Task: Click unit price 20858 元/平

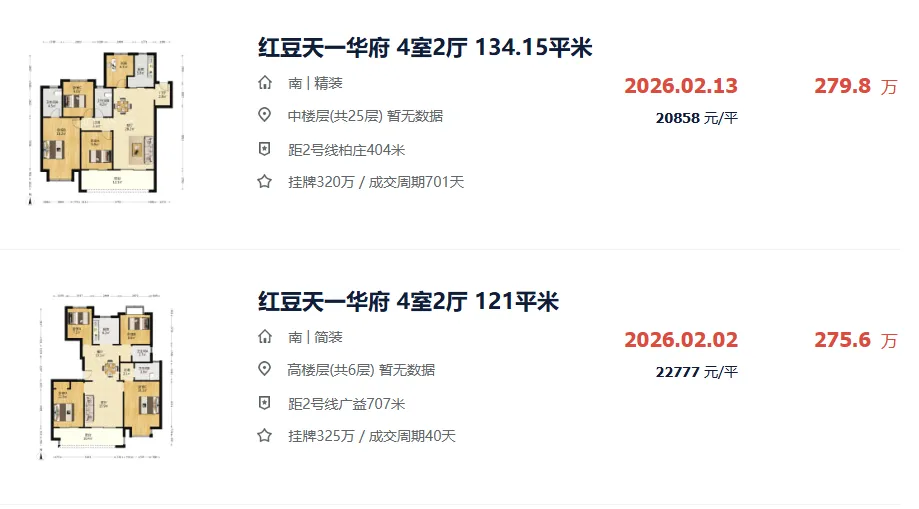Action: [696, 118]
